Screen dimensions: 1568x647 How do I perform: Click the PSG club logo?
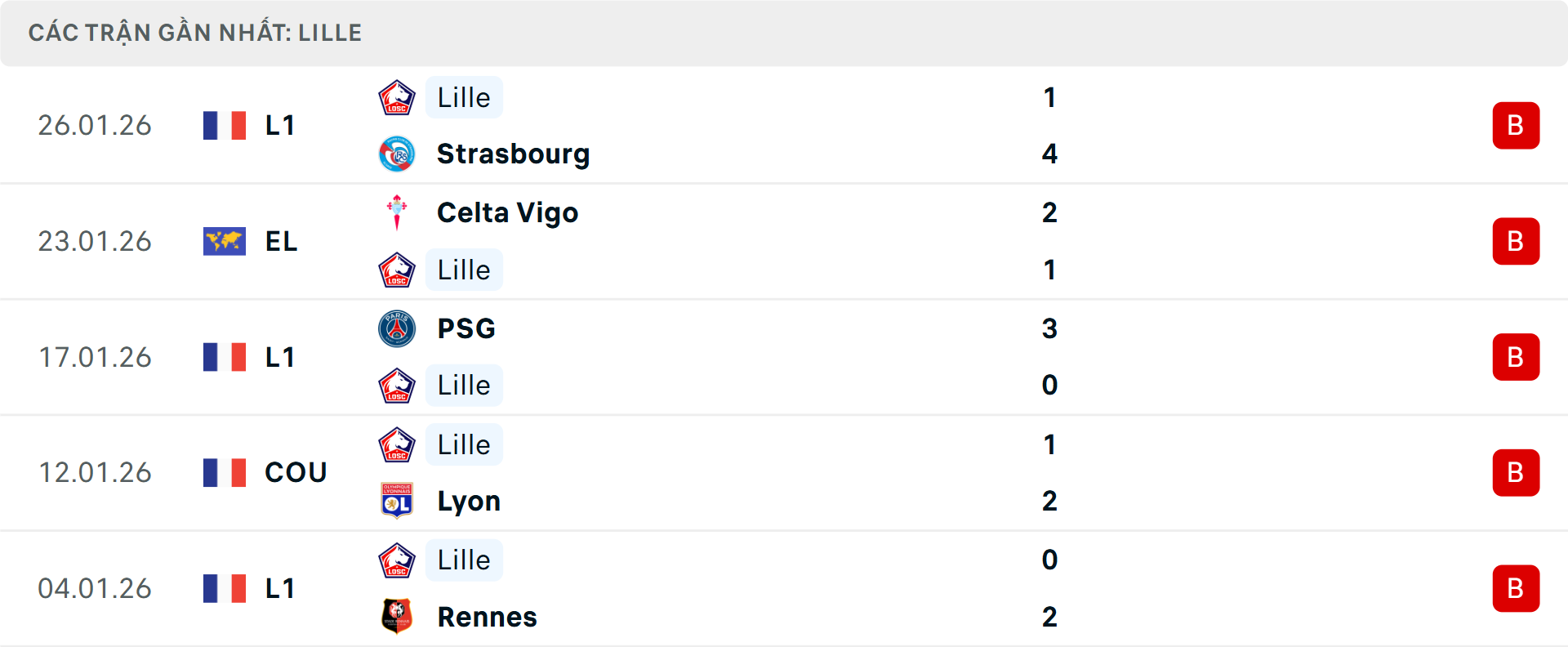(x=397, y=328)
